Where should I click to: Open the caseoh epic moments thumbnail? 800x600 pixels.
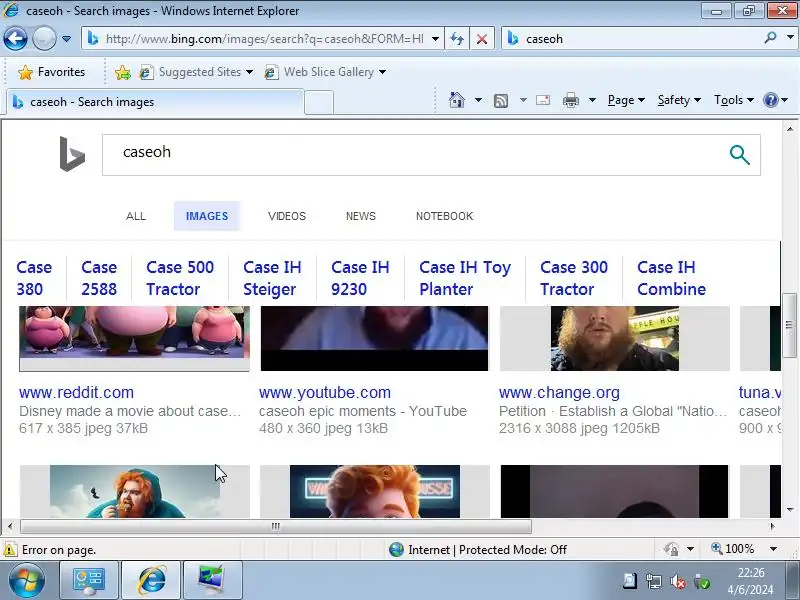[x=374, y=338]
